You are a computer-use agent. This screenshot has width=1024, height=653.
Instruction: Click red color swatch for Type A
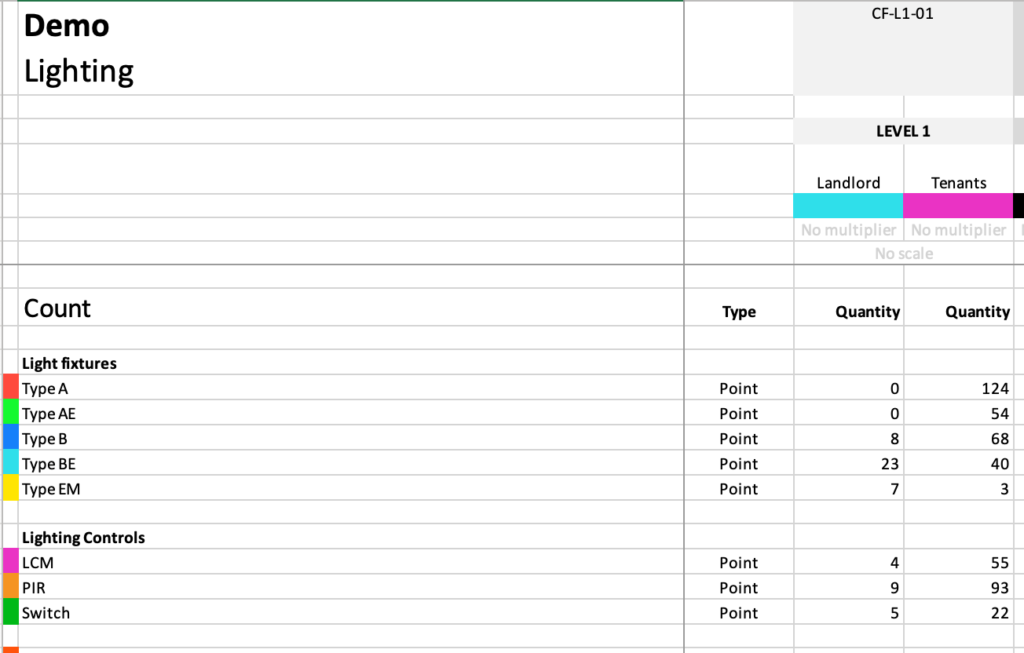point(11,387)
